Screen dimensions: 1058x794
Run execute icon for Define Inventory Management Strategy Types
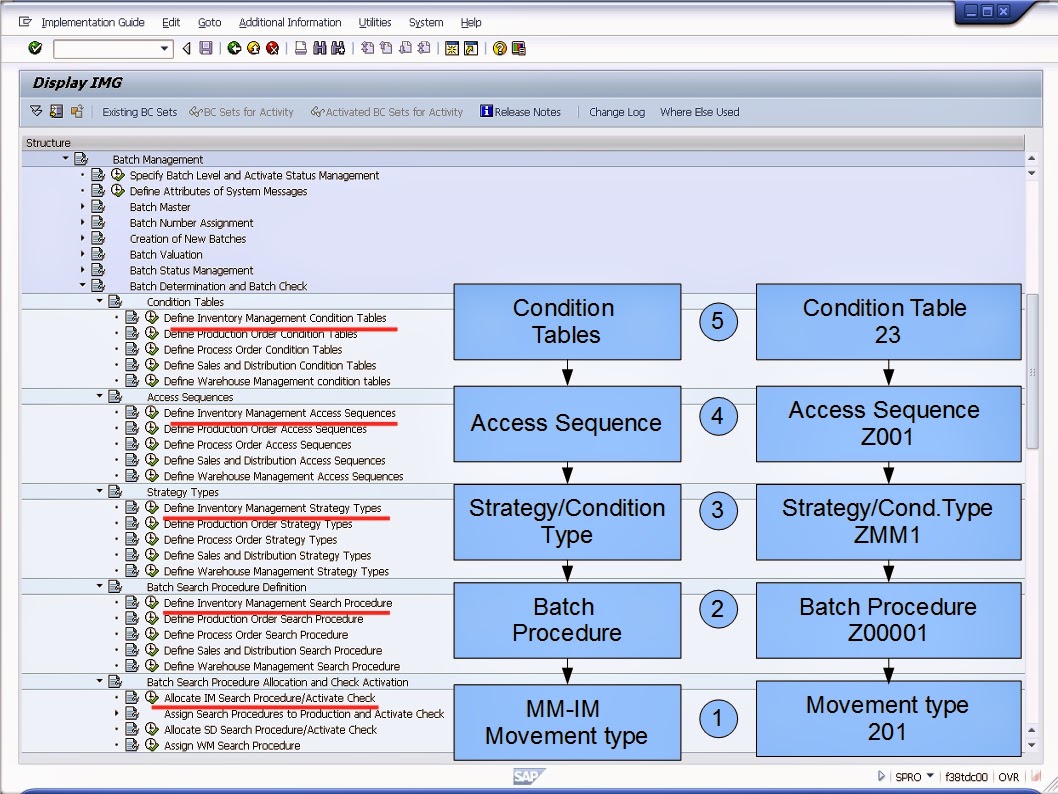coord(152,507)
